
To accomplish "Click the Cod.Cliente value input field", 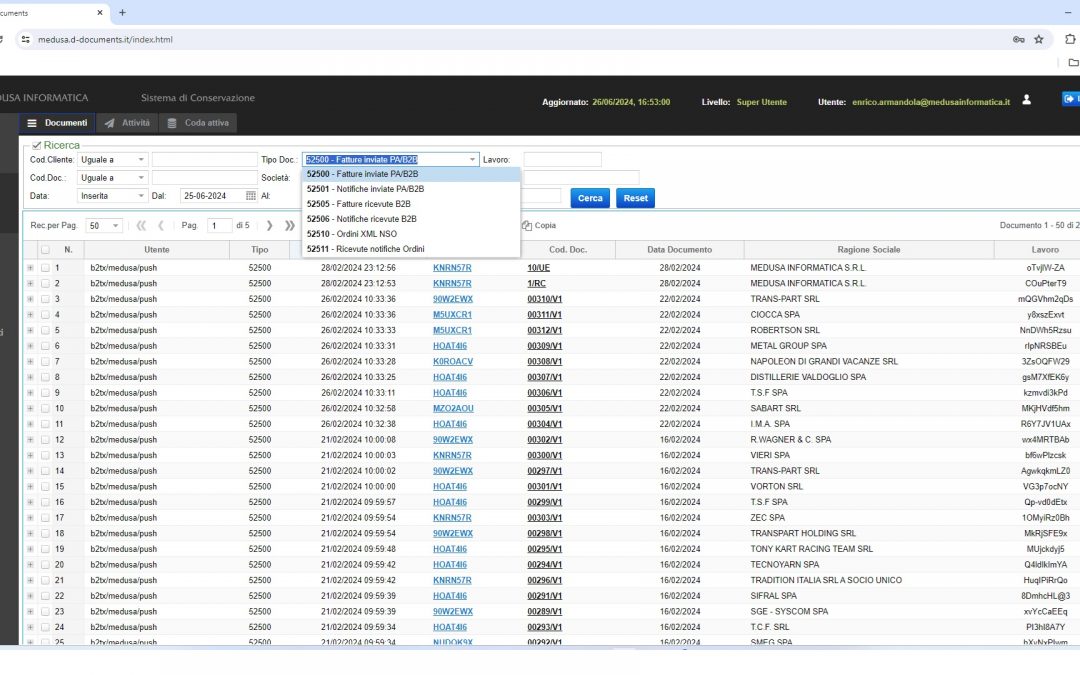I will (204, 159).
